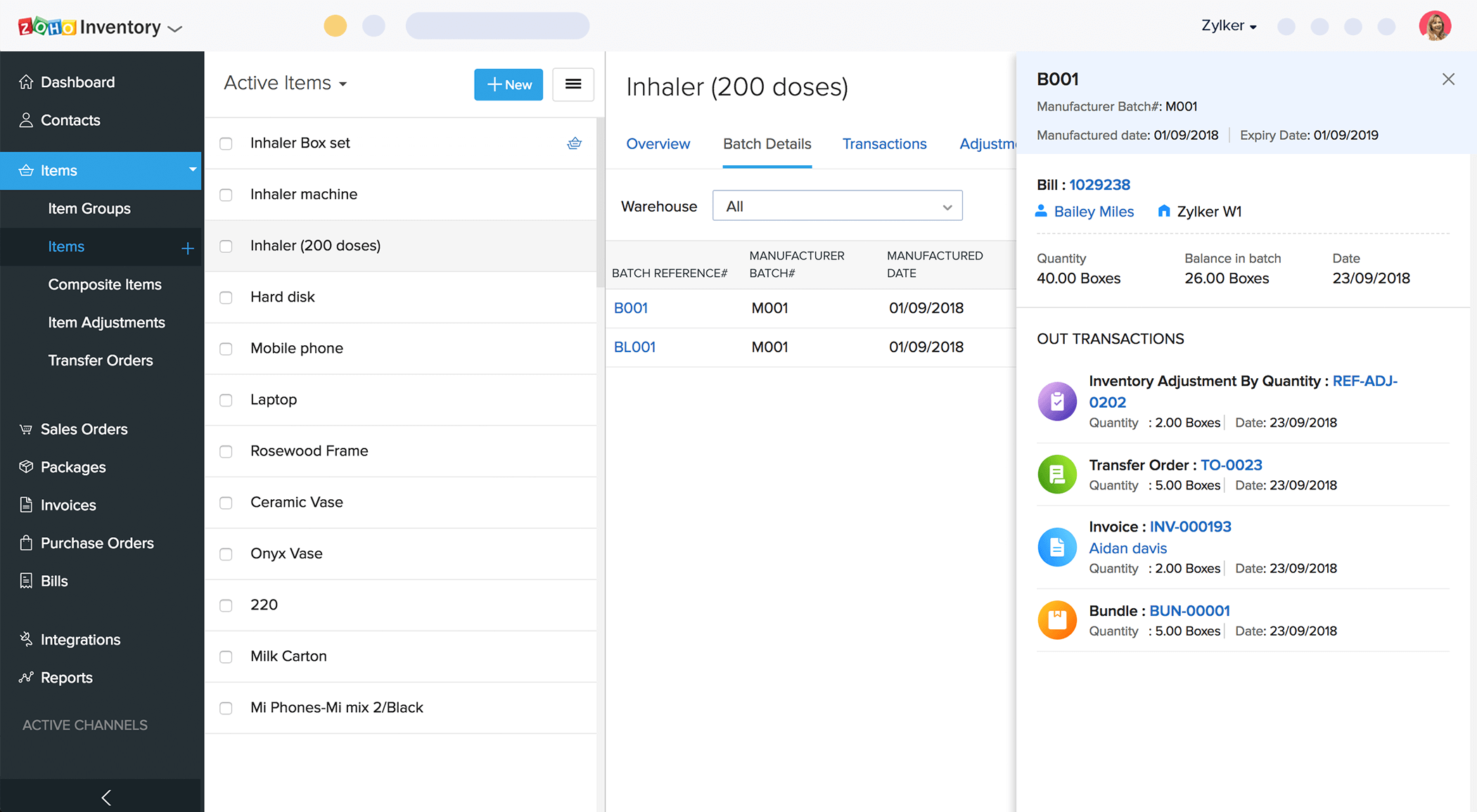Open the Warehouse selector dropdown

click(838, 207)
